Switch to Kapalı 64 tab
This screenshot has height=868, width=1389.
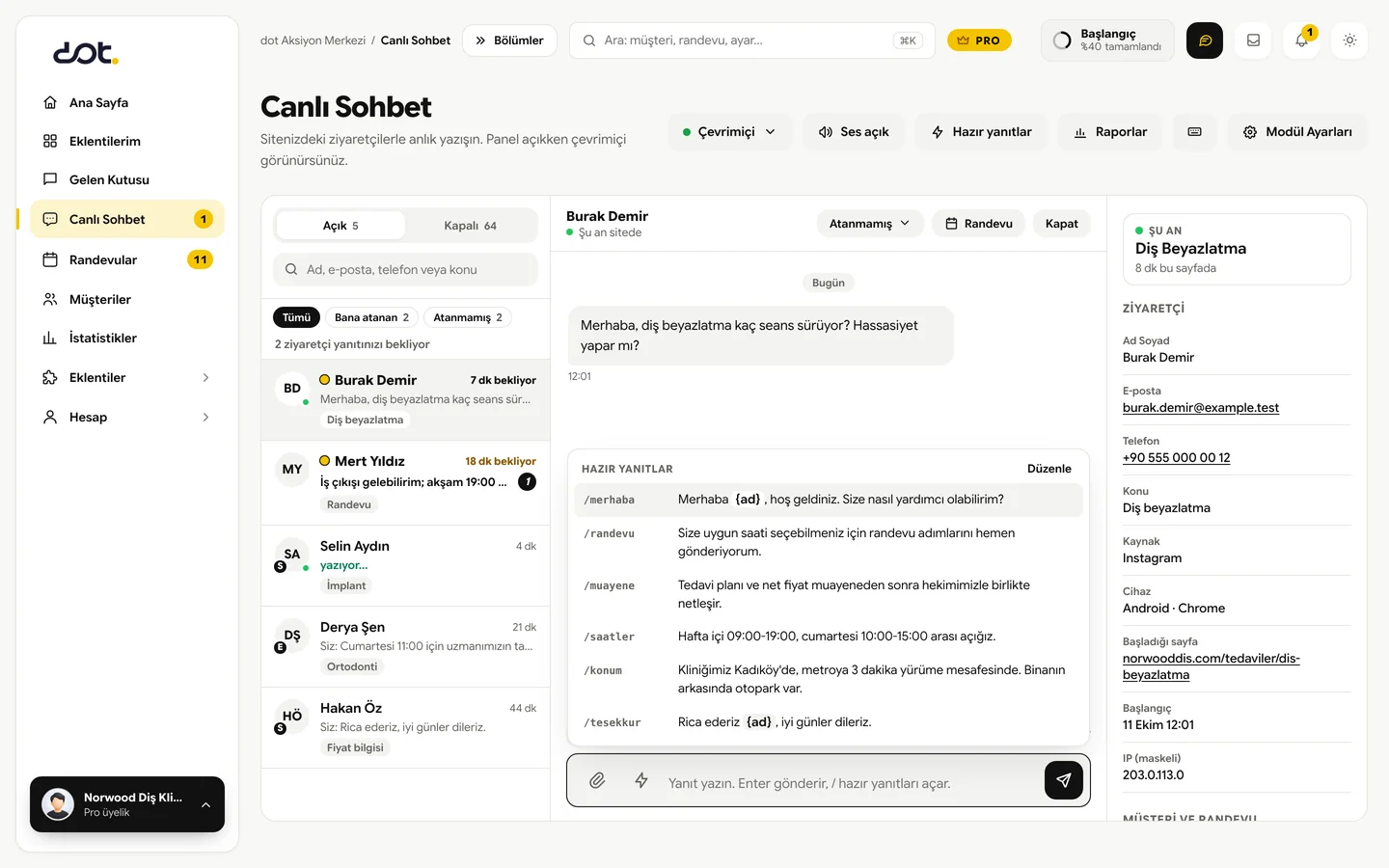click(x=470, y=226)
